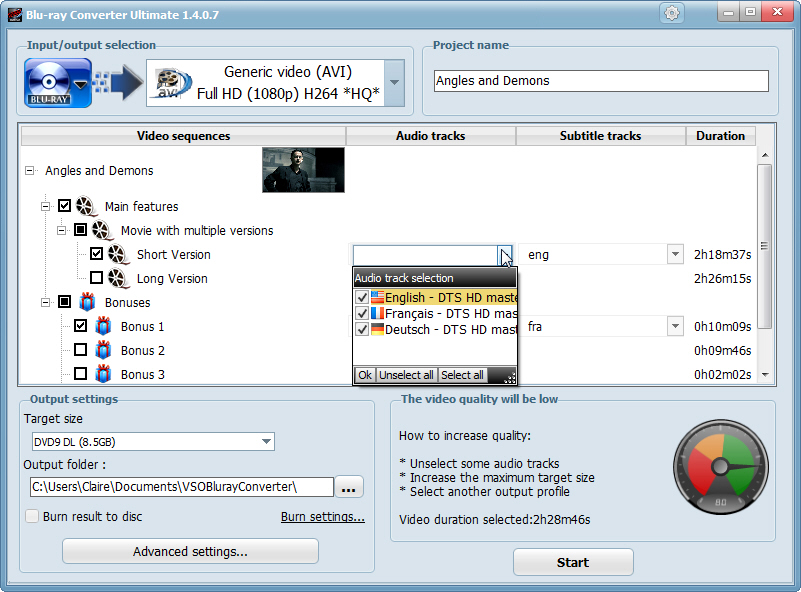Enable the Long Version checkbox
The width and height of the screenshot is (801, 592).
click(97, 278)
